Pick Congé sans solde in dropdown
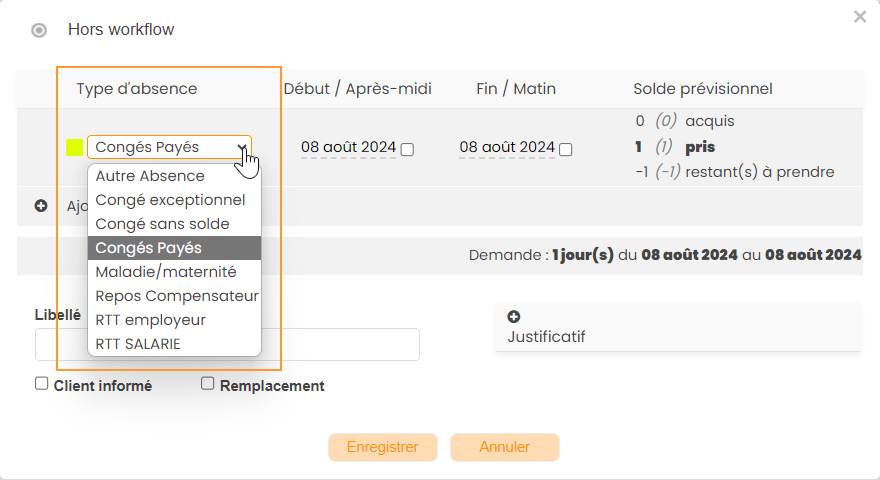 (162, 224)
